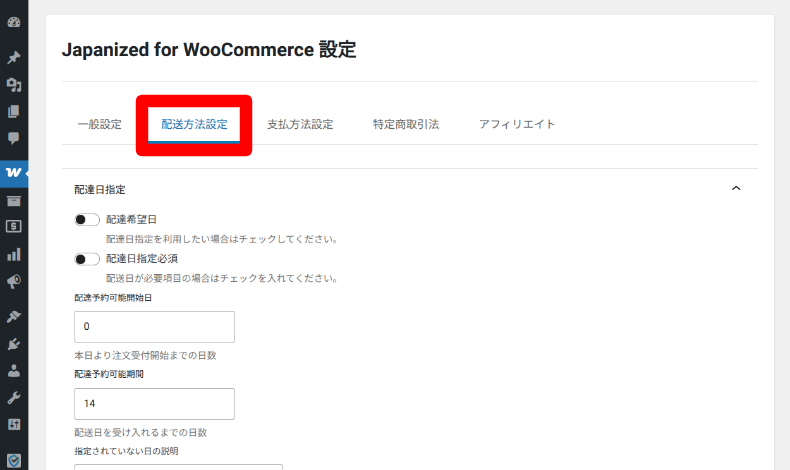Open the shield checkmark security icon
Image resolution: width=790 pixels, height=470 pixels.
click(14, 460)
